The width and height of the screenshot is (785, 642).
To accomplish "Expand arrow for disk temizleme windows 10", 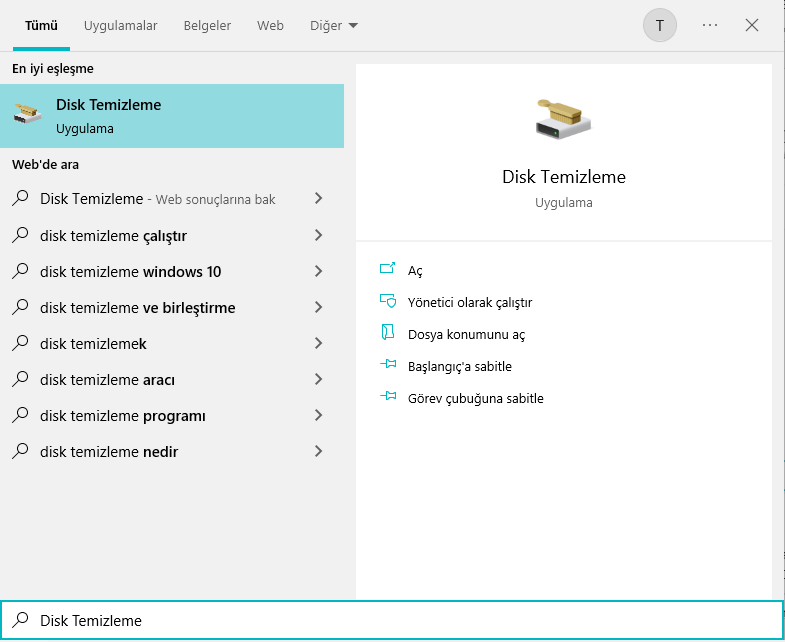I will [318, 272].
